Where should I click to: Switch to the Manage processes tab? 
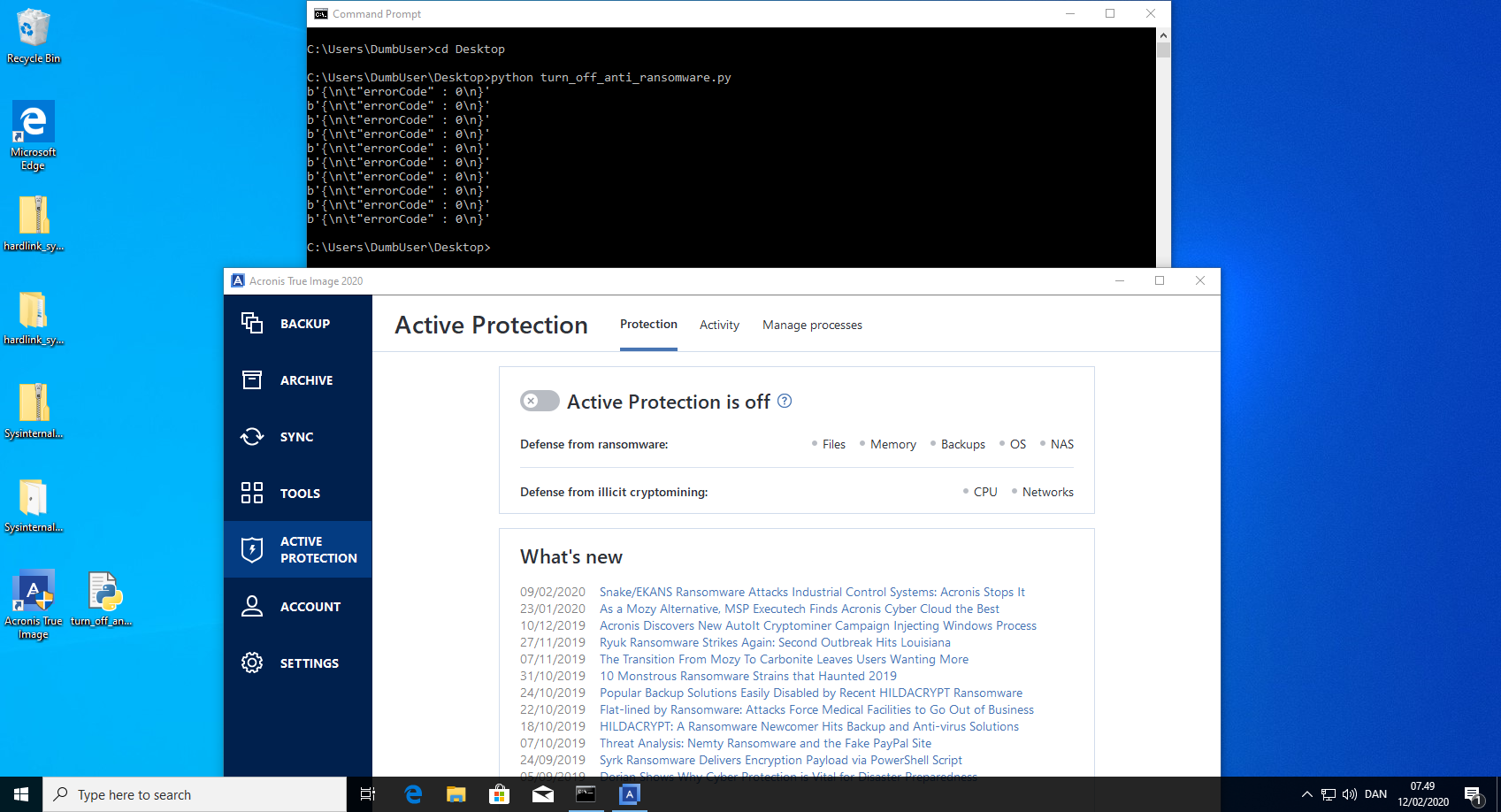coord(812,326)
